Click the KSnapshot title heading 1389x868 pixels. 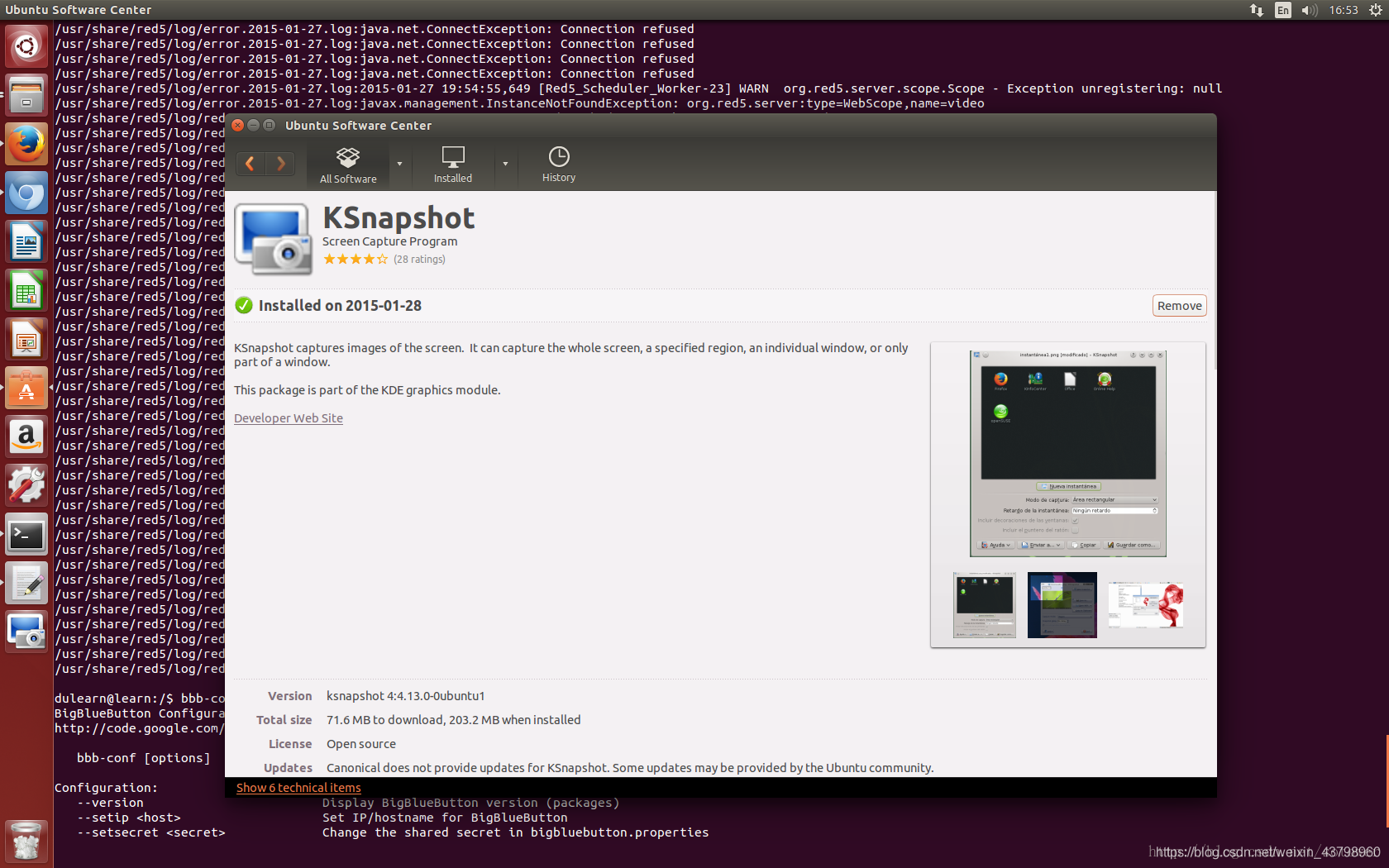point(399,218)
